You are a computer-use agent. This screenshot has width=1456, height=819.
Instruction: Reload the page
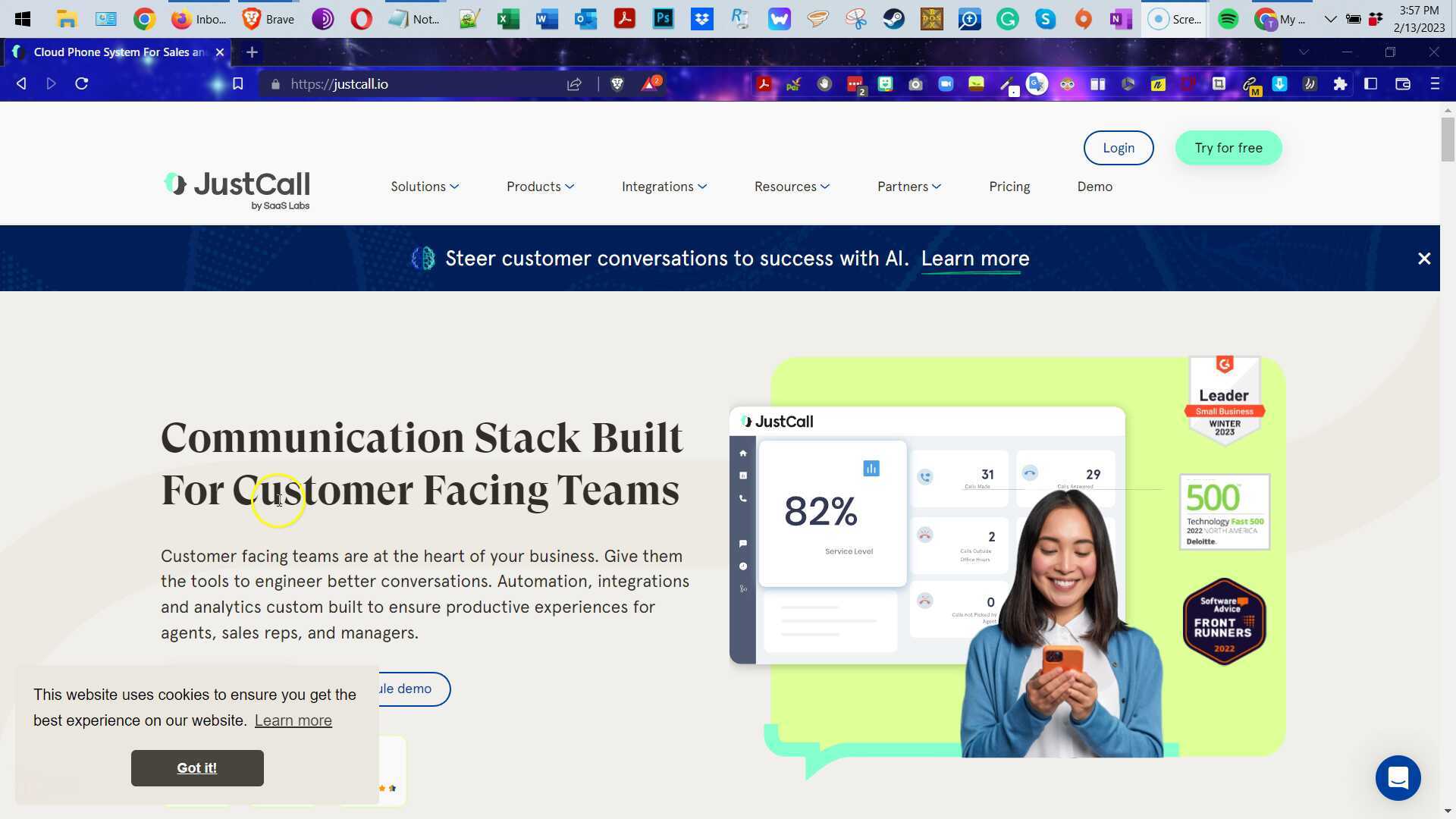point(82,84)
